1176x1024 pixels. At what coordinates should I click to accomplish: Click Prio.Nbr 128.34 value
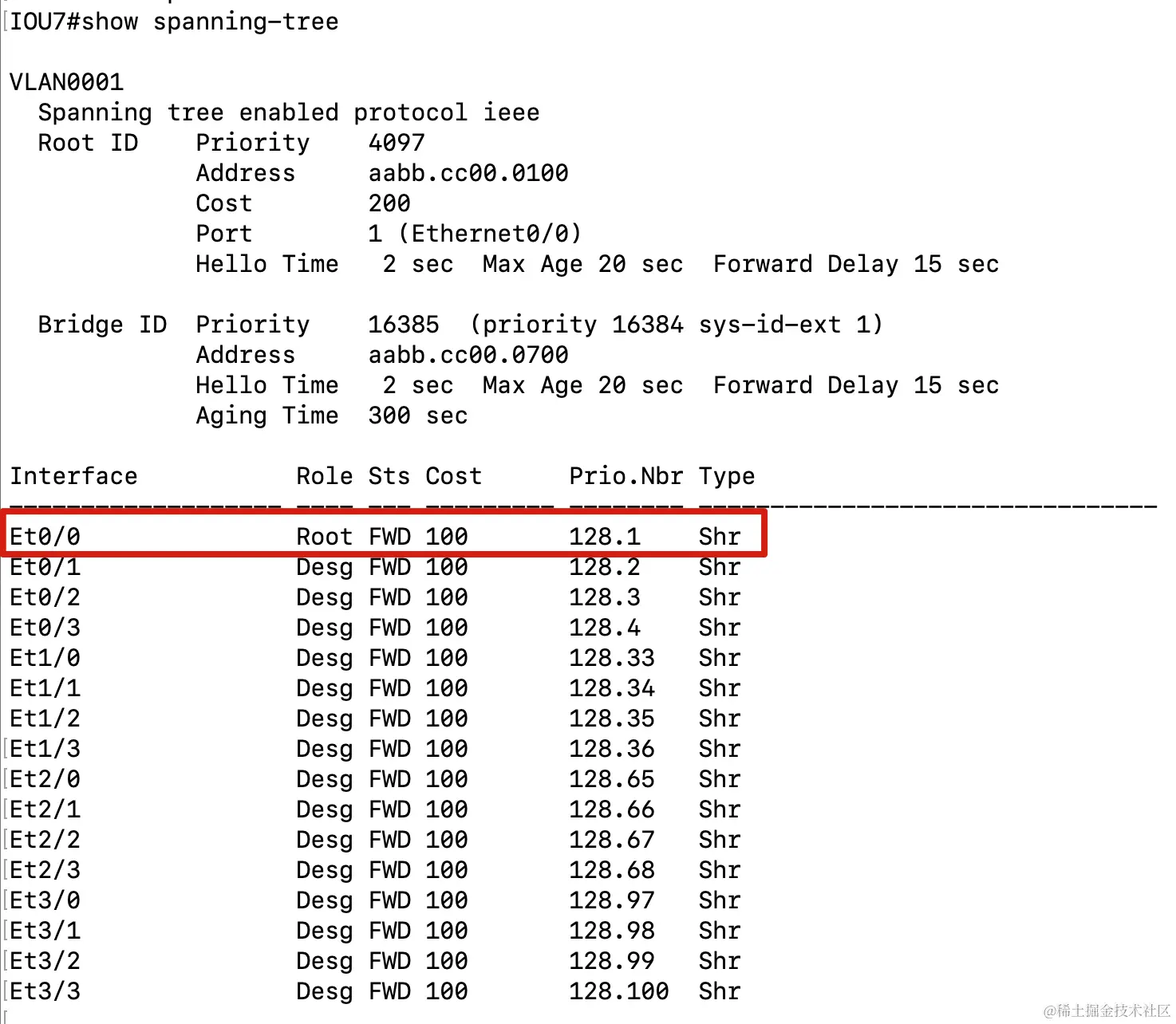tap(612, 688)
